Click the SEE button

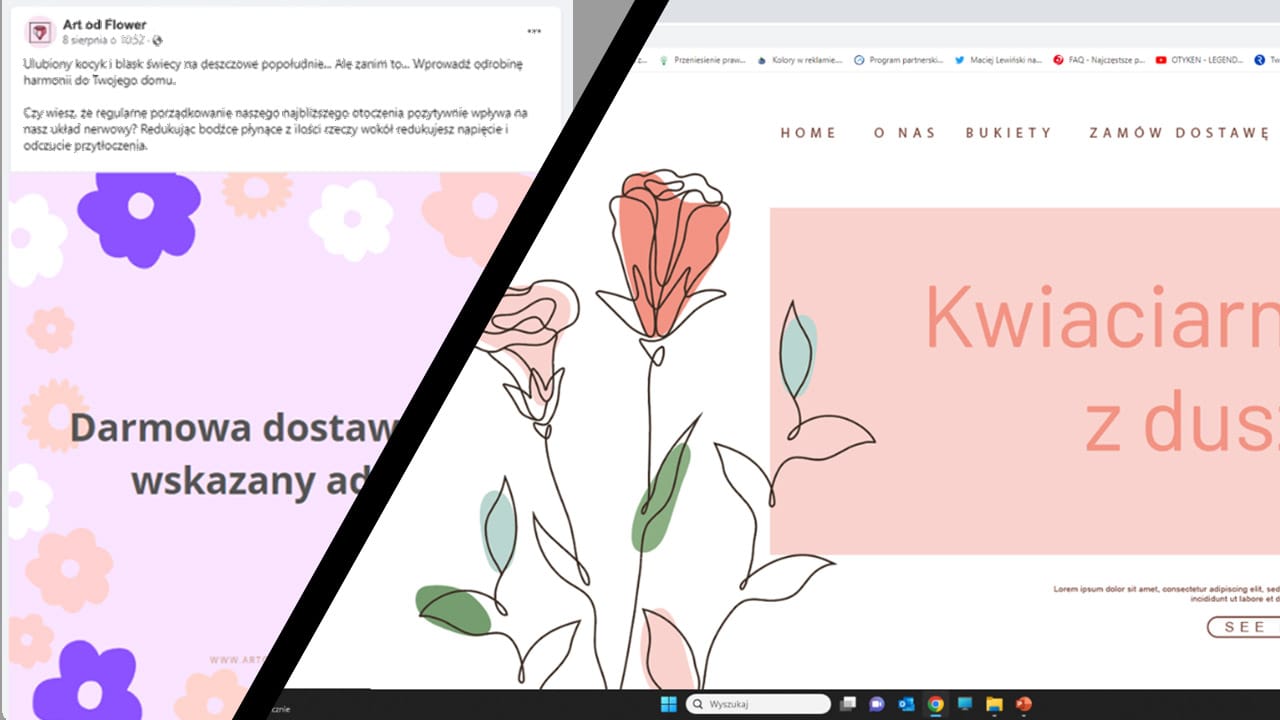pos(1244,627)
